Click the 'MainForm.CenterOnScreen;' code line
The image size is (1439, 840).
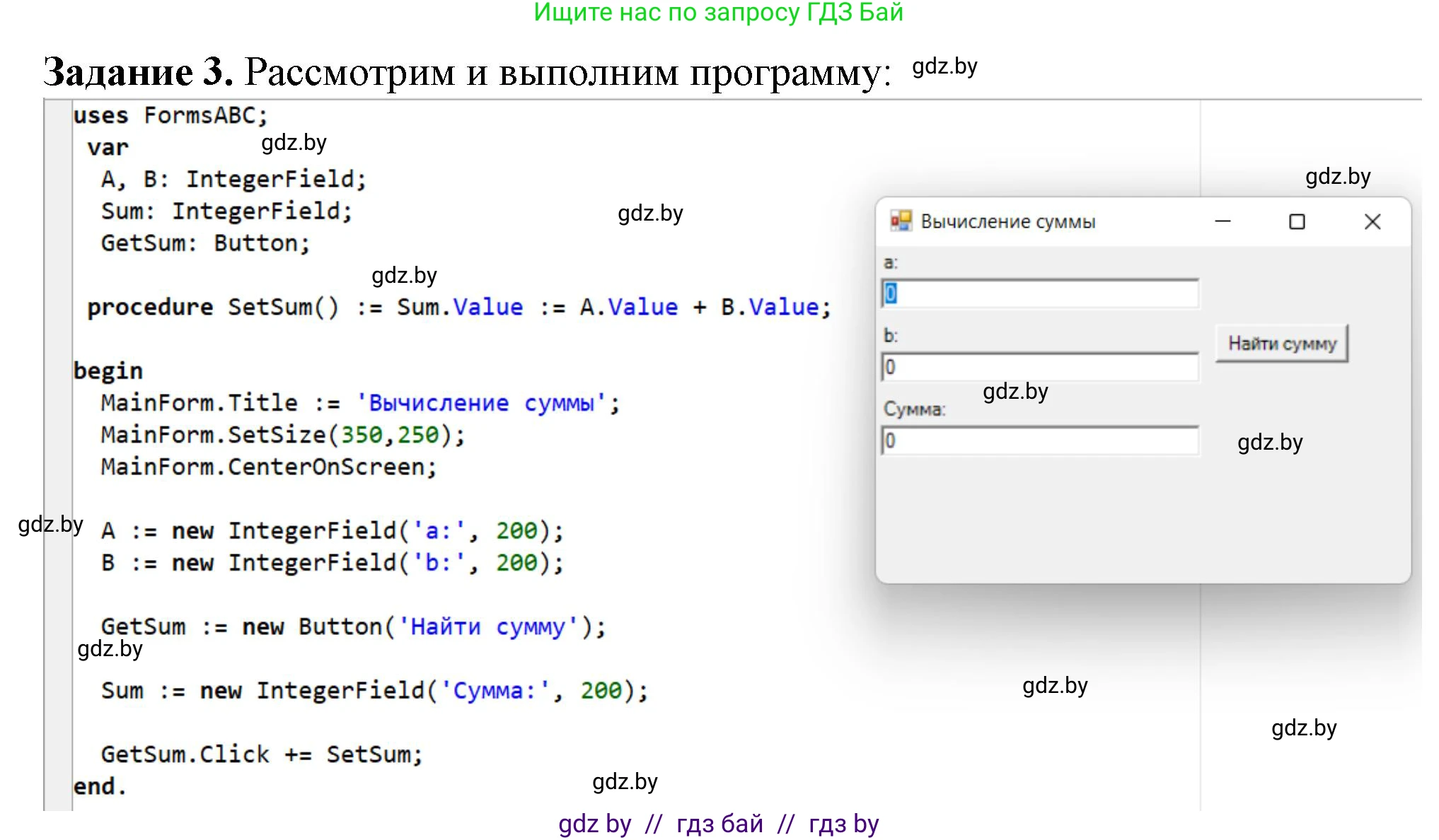coord(269,467)
